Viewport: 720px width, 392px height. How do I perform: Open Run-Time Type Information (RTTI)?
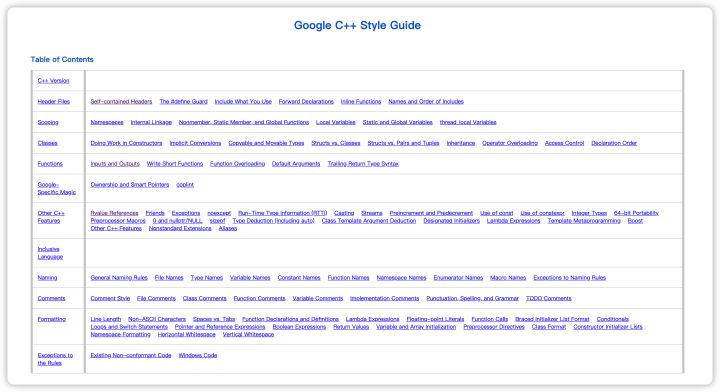click(x=282, y=213)
